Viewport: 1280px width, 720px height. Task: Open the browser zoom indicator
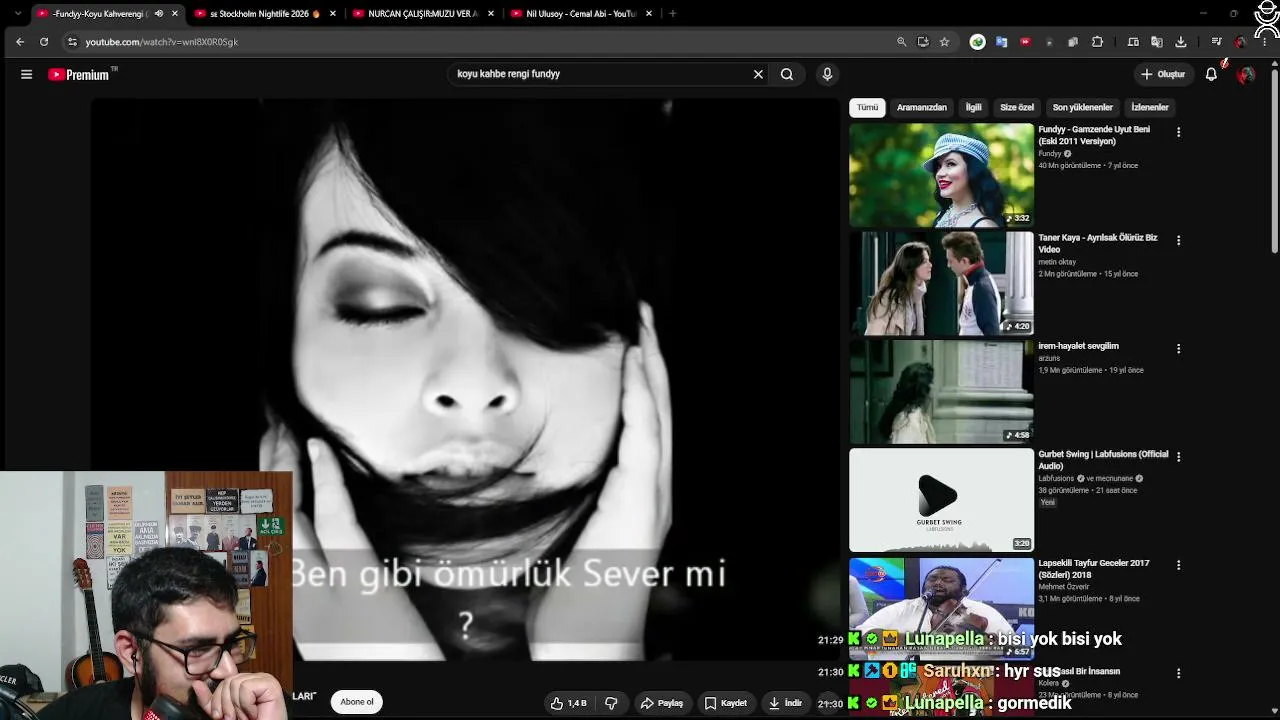tap(901, 42)
